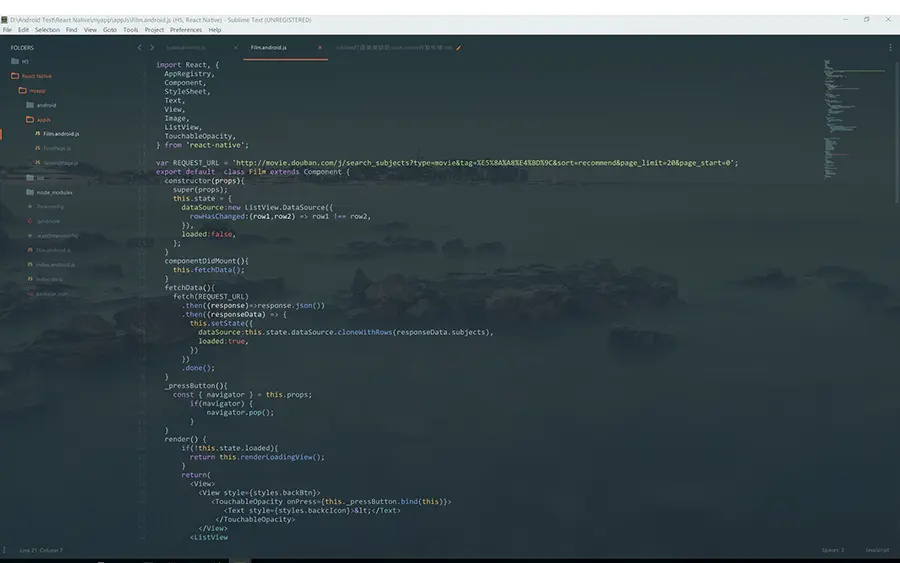Collapse the app/js folder
The width and height of the screenshot is (900, 563).
click(x=38, y=119)
